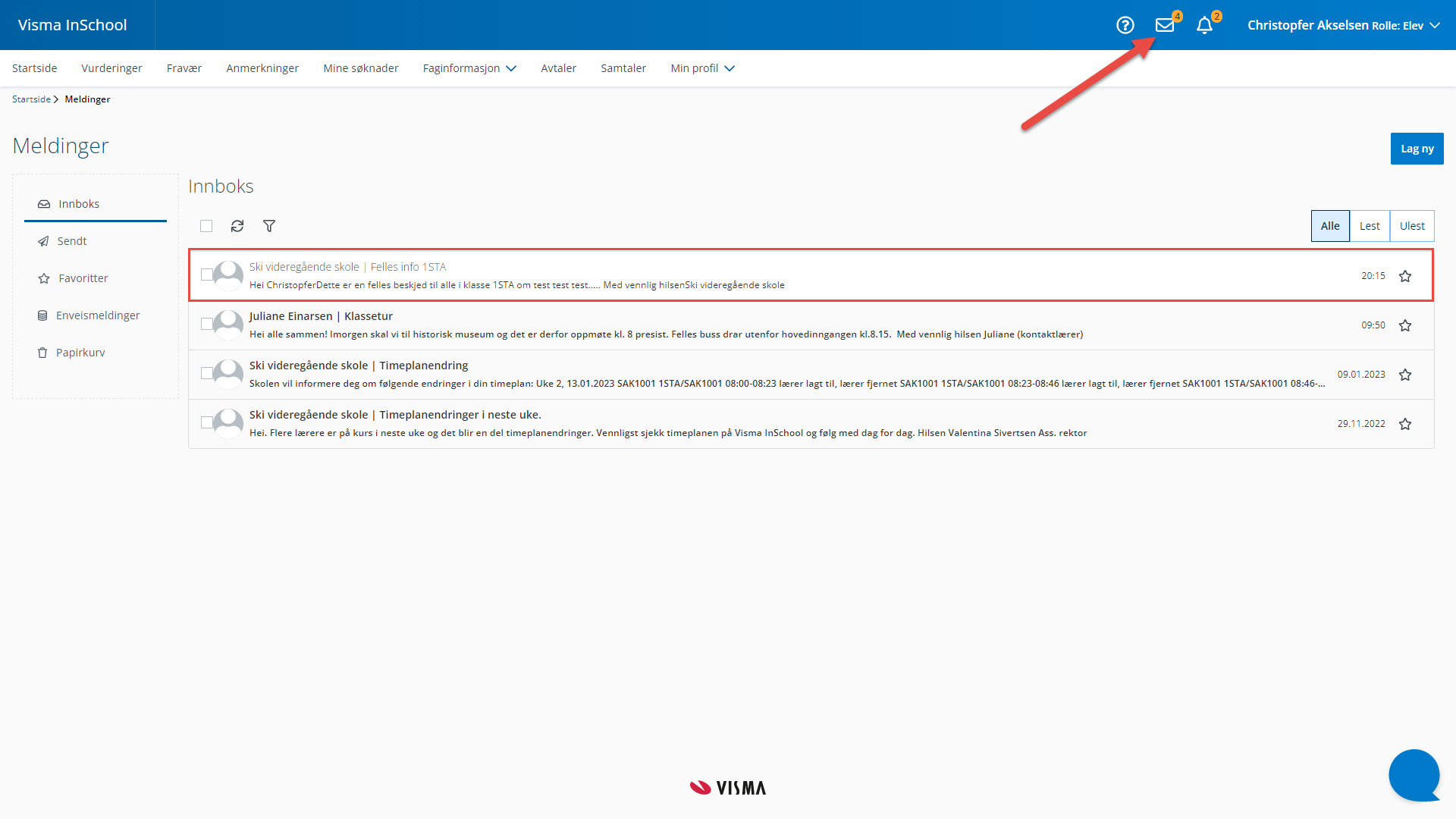This screenshot has width=1456, height=819.
Task: Open the message filter funnel icon
Action: (269, 226)
